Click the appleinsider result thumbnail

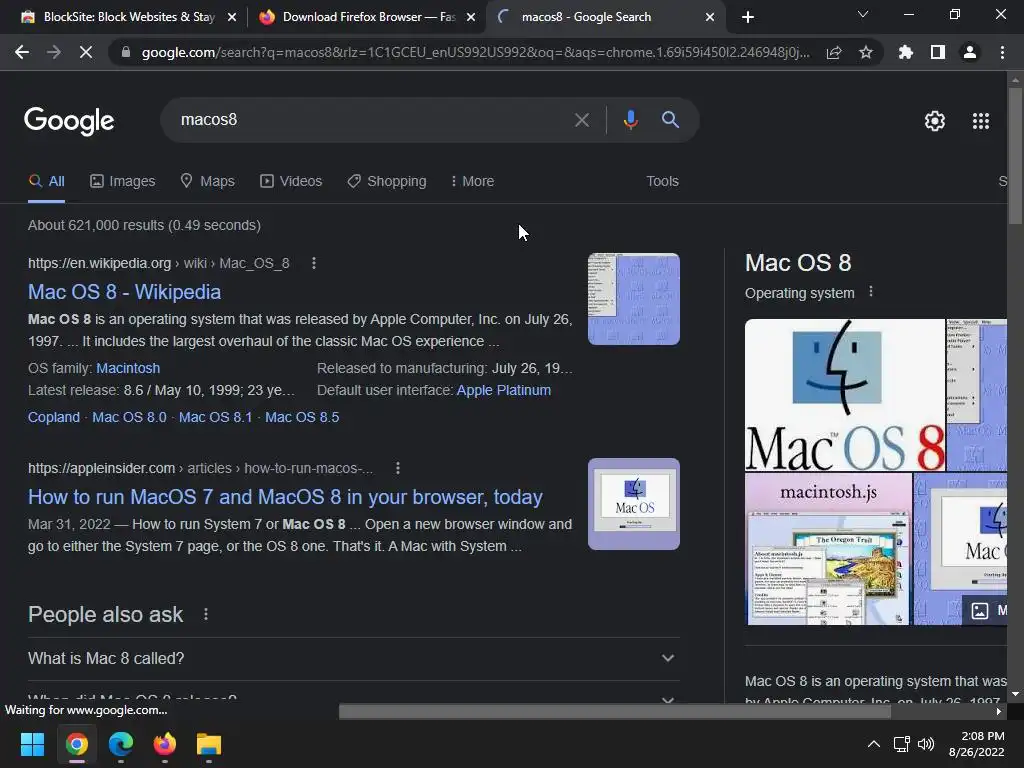click(x=633, y=504)
